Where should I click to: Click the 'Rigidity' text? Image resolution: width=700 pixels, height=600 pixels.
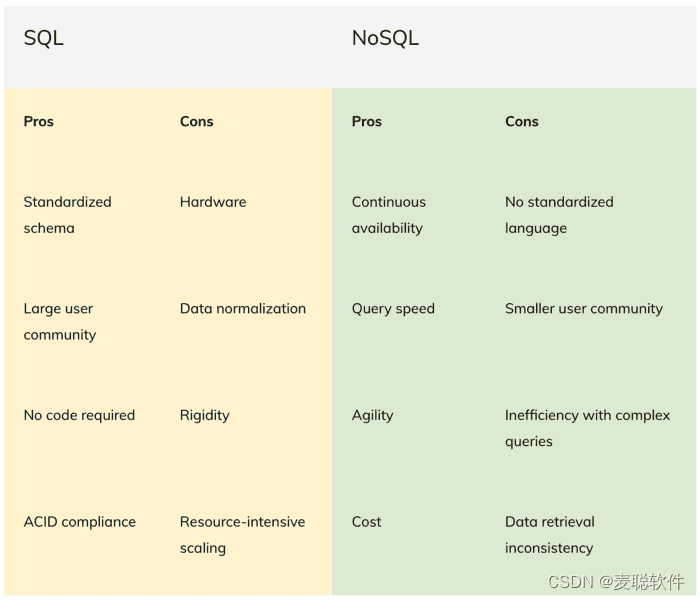[x=204, y=415]
